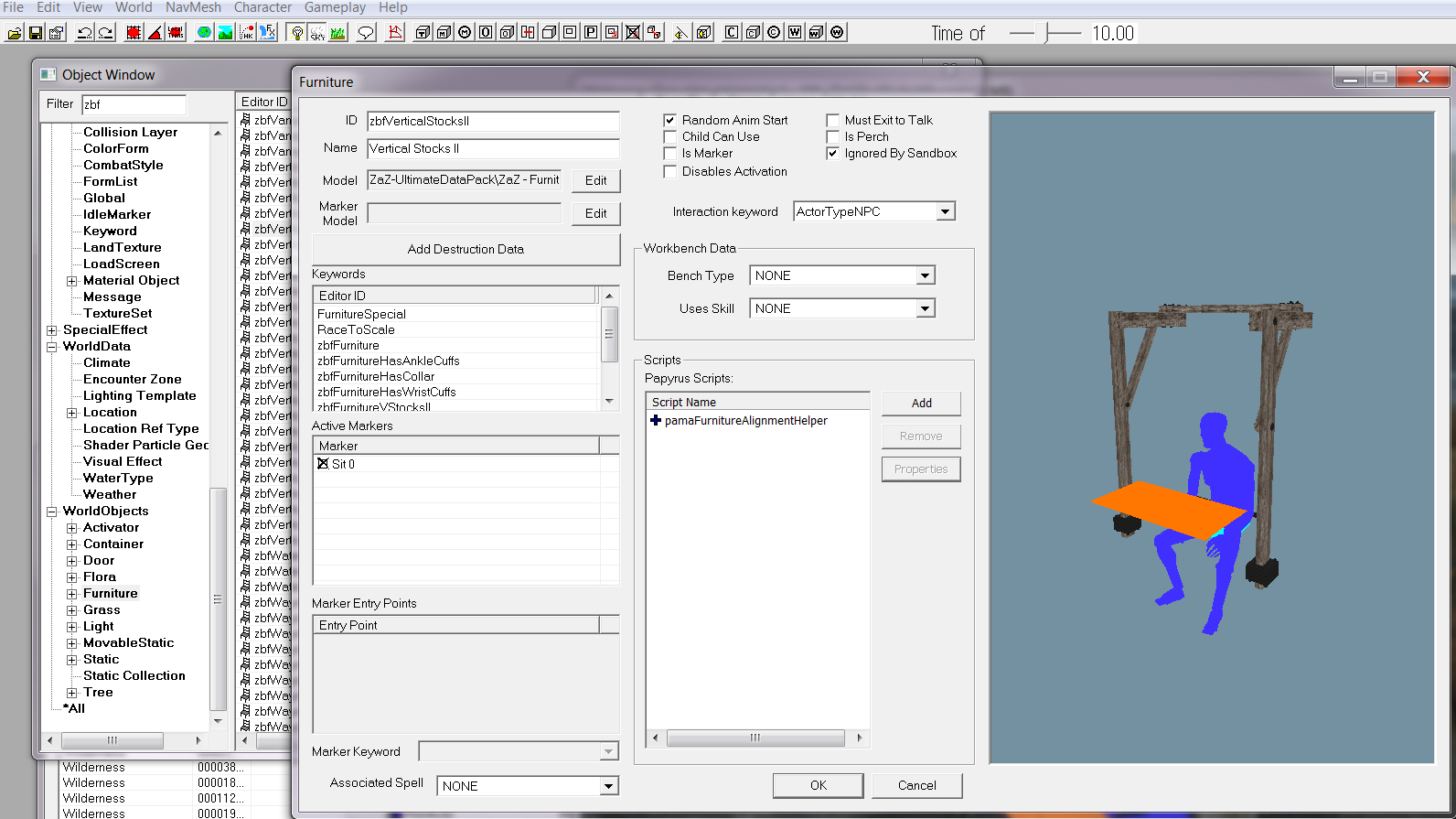This screenshot has width=1456, height=819.
Task: Click the Time of day slider
Action: [1046, 33]
